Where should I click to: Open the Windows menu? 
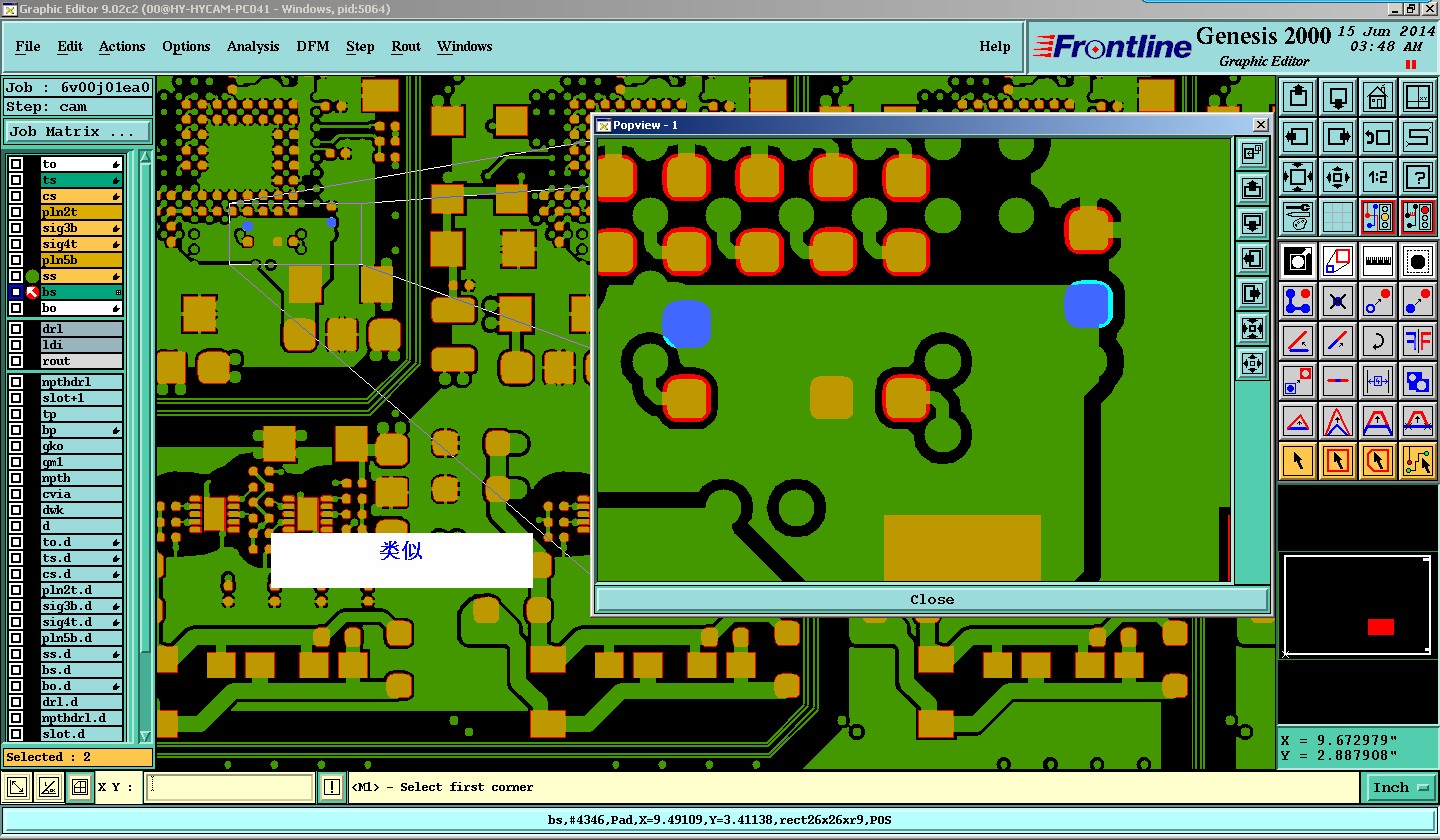coord(464,47)
